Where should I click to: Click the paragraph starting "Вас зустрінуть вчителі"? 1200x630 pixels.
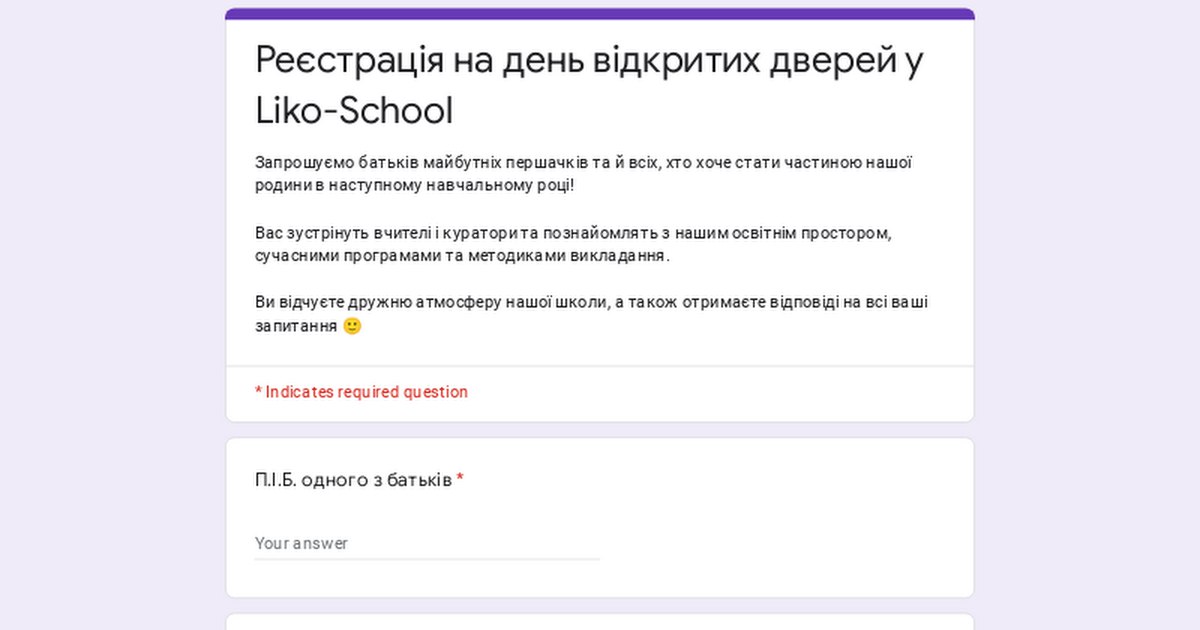[x=572, y=233]
